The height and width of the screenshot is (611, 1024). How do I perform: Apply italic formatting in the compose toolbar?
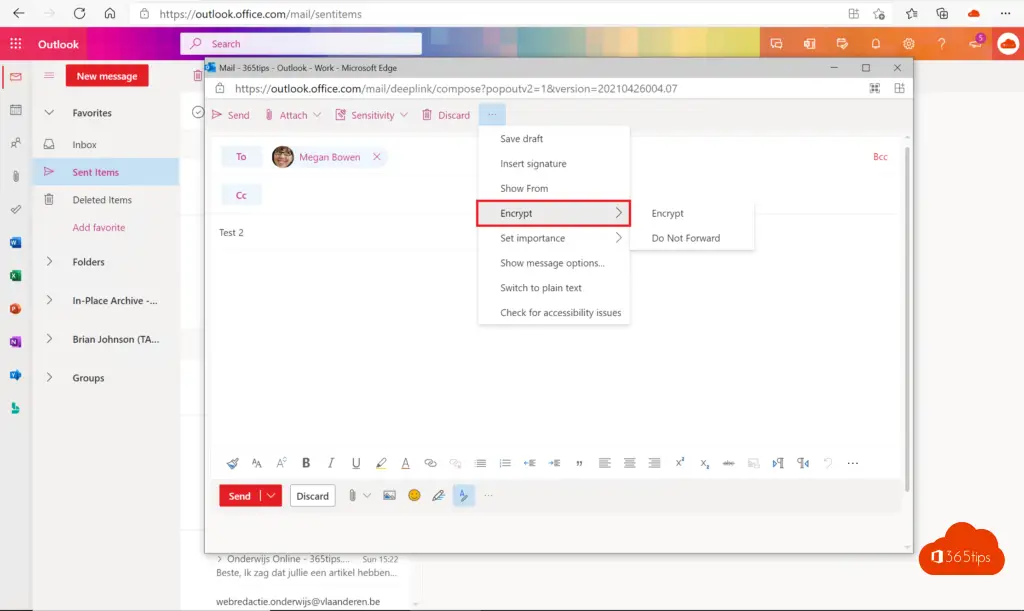(331, 463)
